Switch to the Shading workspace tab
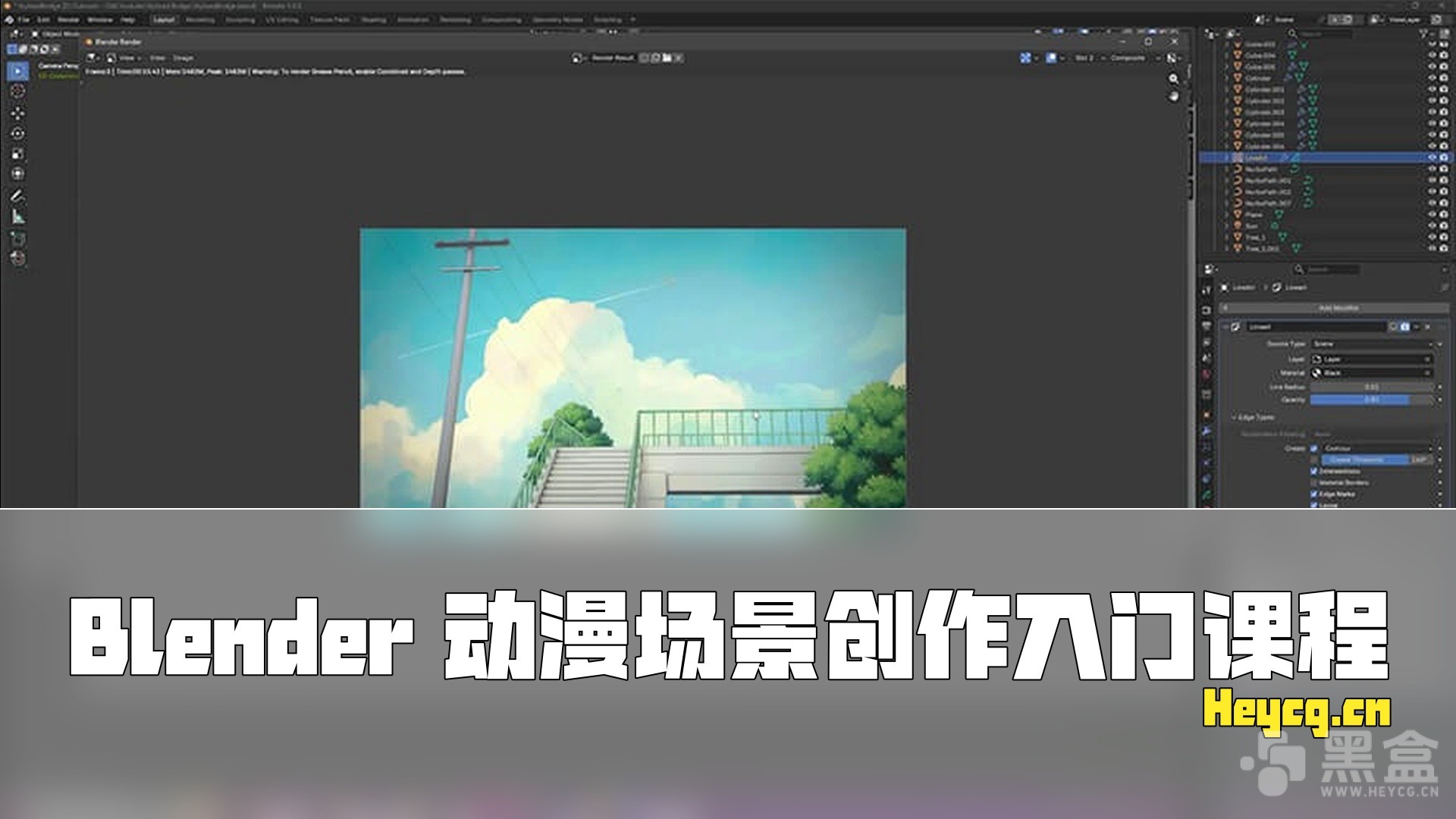1456x819 pixels. (373, 20)
